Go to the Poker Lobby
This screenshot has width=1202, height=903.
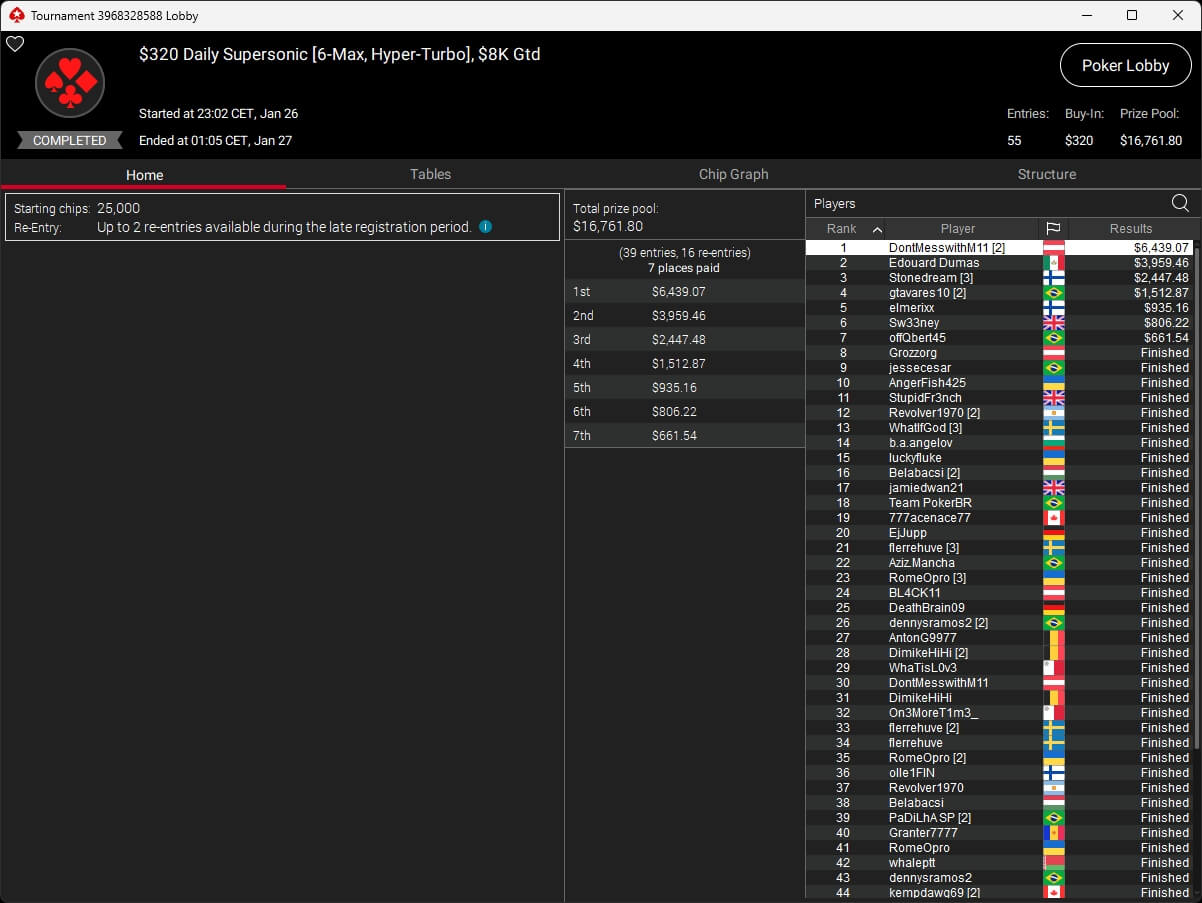coord(1125,66)
